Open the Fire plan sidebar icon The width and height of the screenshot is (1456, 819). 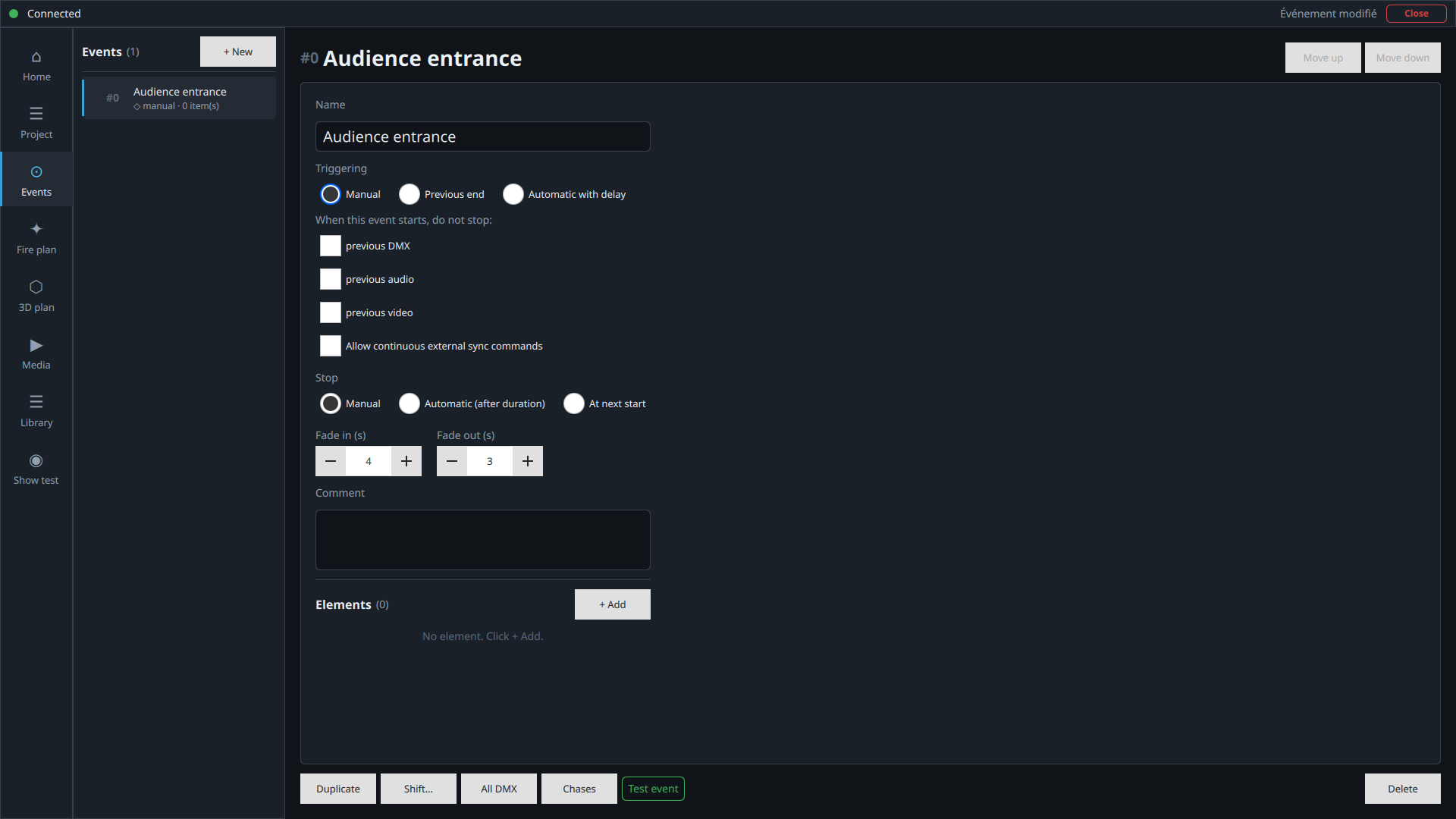(36, 238)
